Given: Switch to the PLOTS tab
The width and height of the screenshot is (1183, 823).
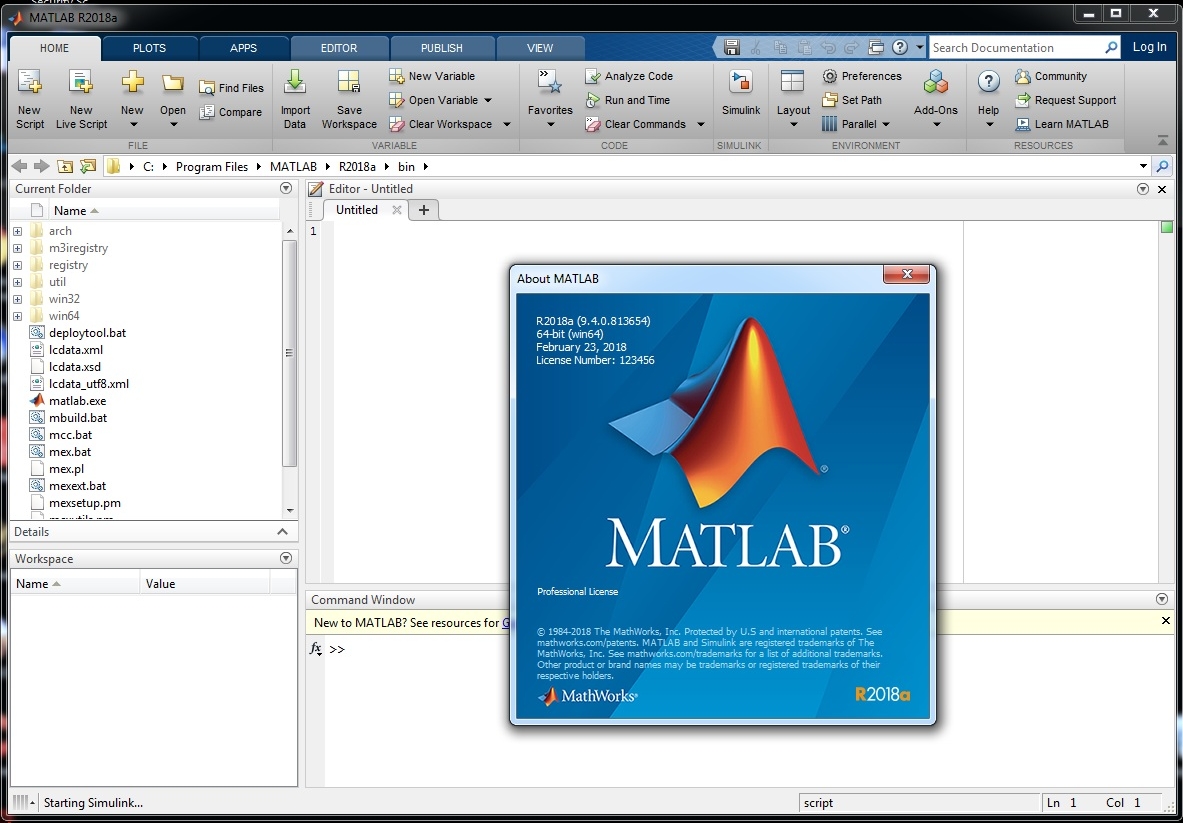Looking at the screenshot, I should click(148, 47).
